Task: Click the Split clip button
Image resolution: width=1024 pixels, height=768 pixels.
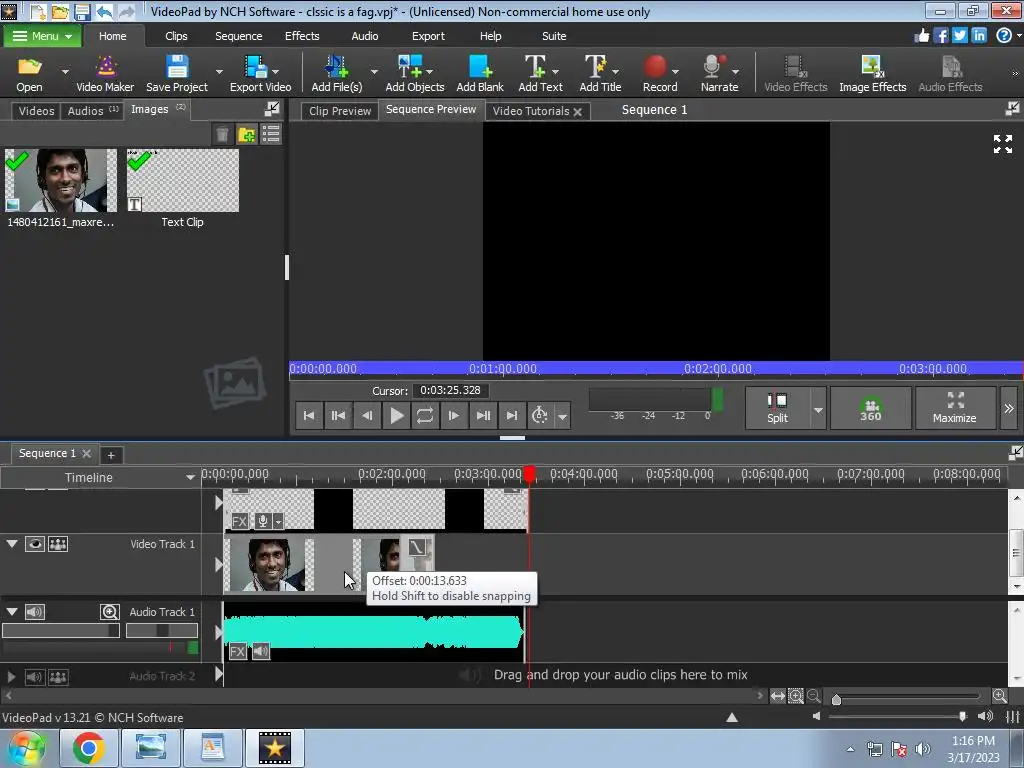Action: tap(777, 408)
